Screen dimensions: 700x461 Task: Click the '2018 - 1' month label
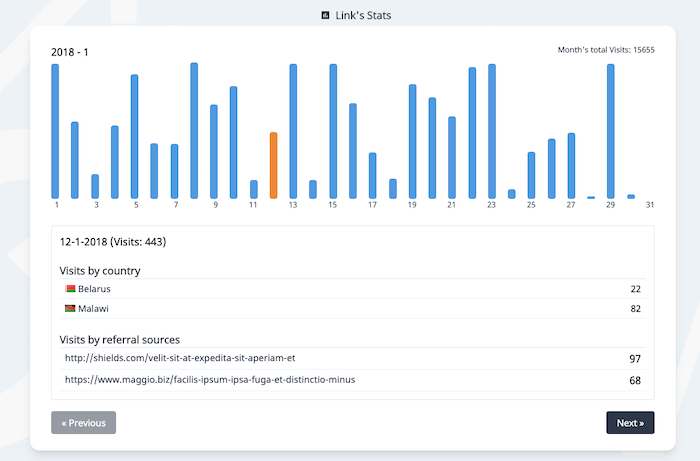pos(70,52)
